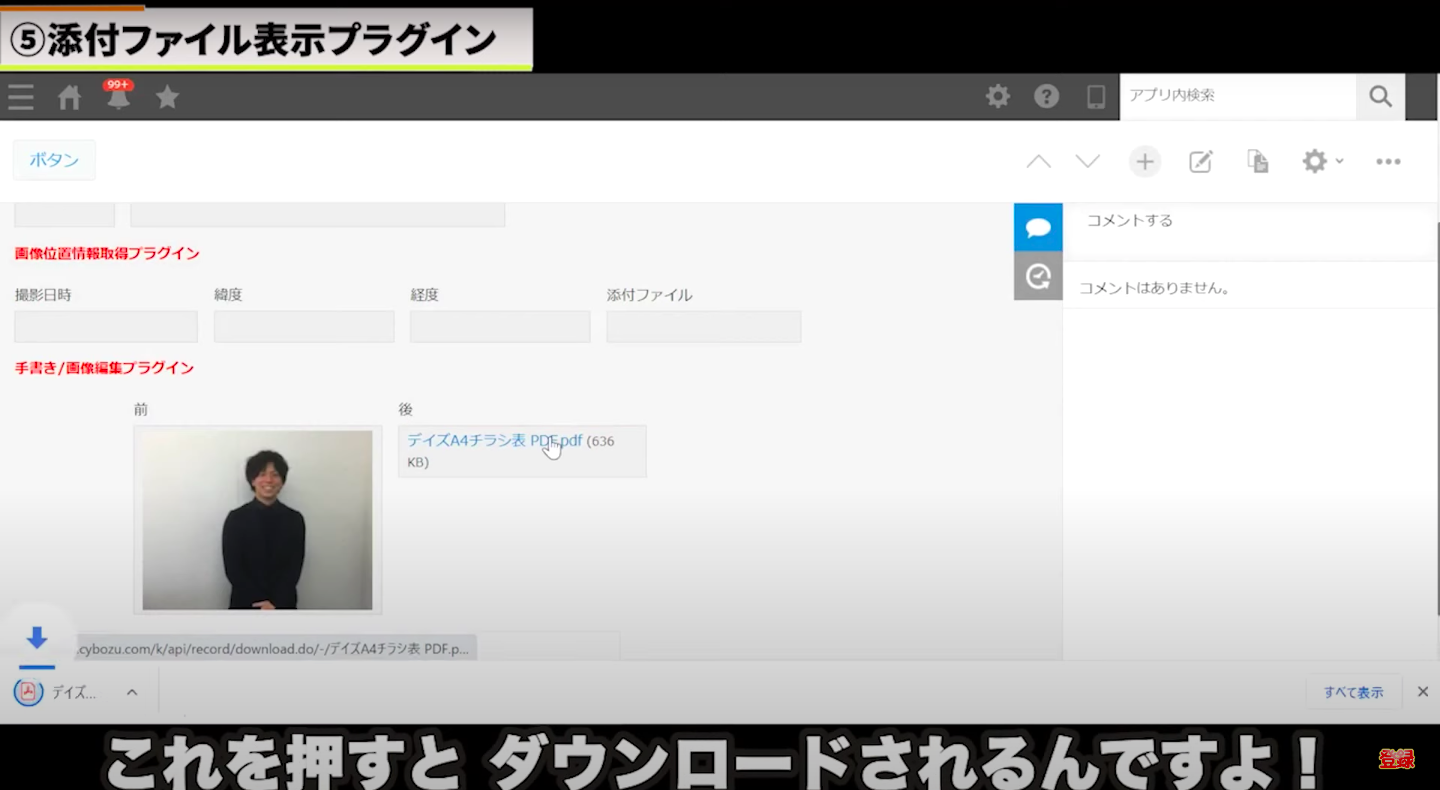Viewport: 1440px width, 790px height.
Task: Edit the record with pencil icon
Action: 1200,161
